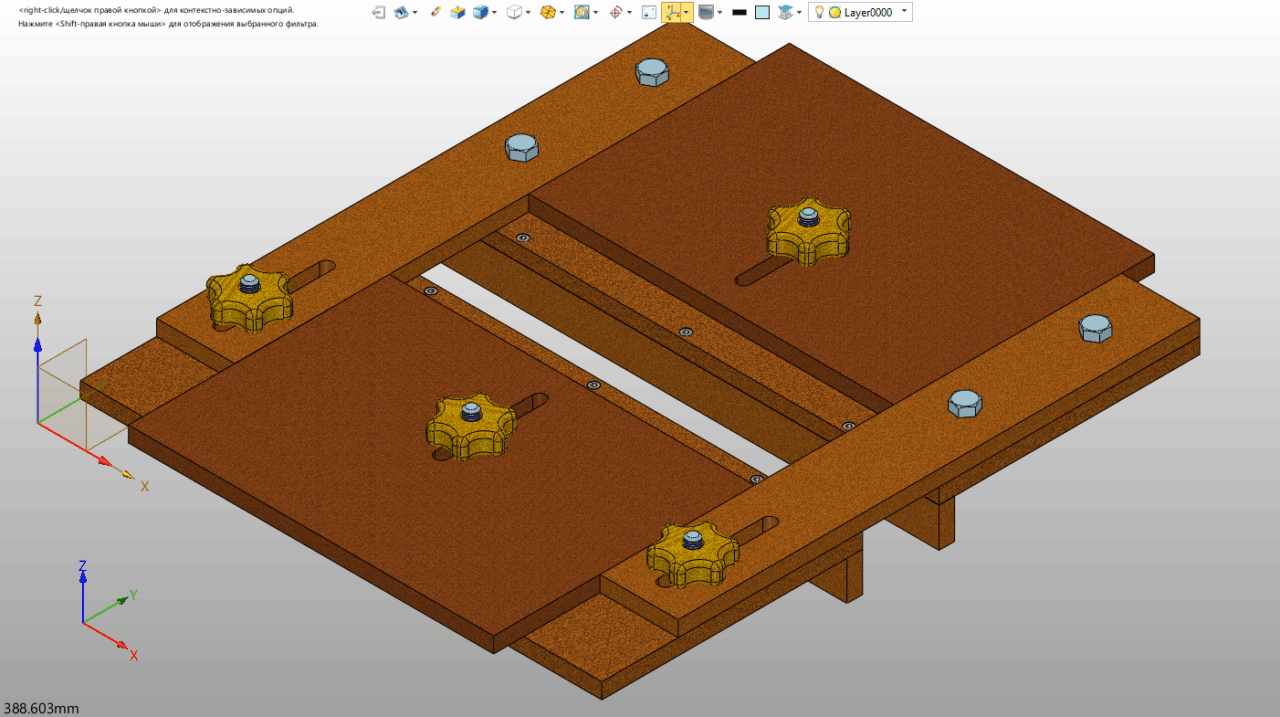Click the blue box with yellow top icon
Image resolution: width=1280 pixels, height=717 pixels.
click(457, 12)
